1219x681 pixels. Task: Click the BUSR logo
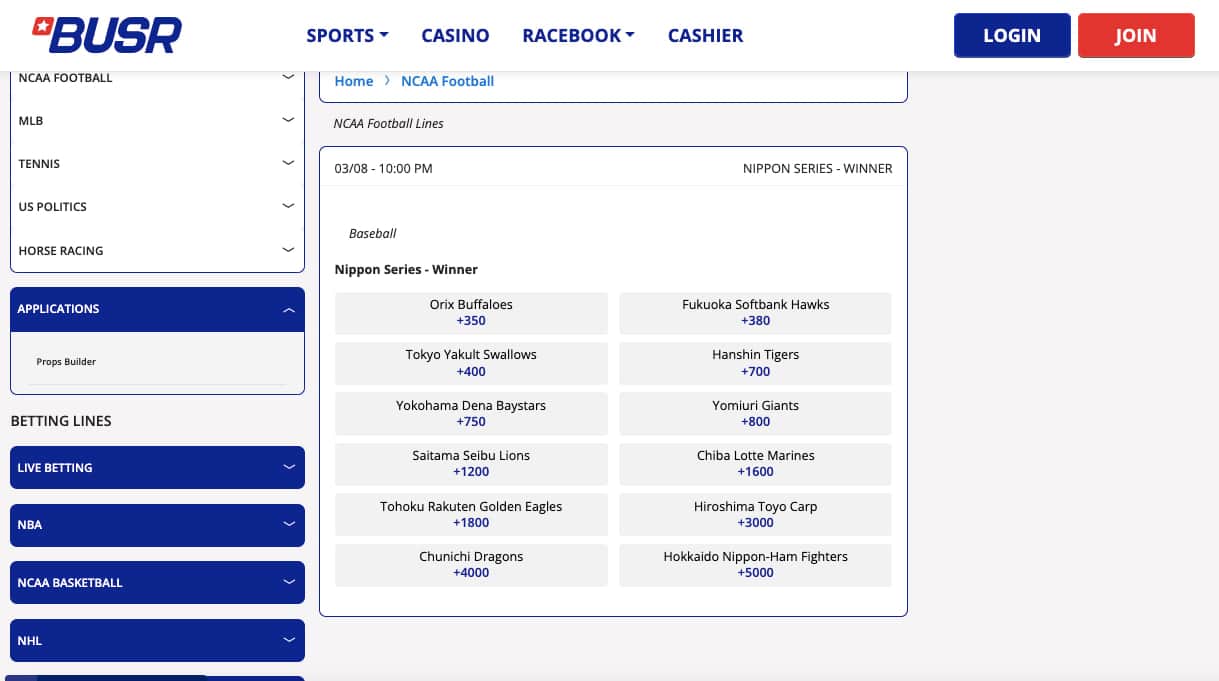pos(106,35)
